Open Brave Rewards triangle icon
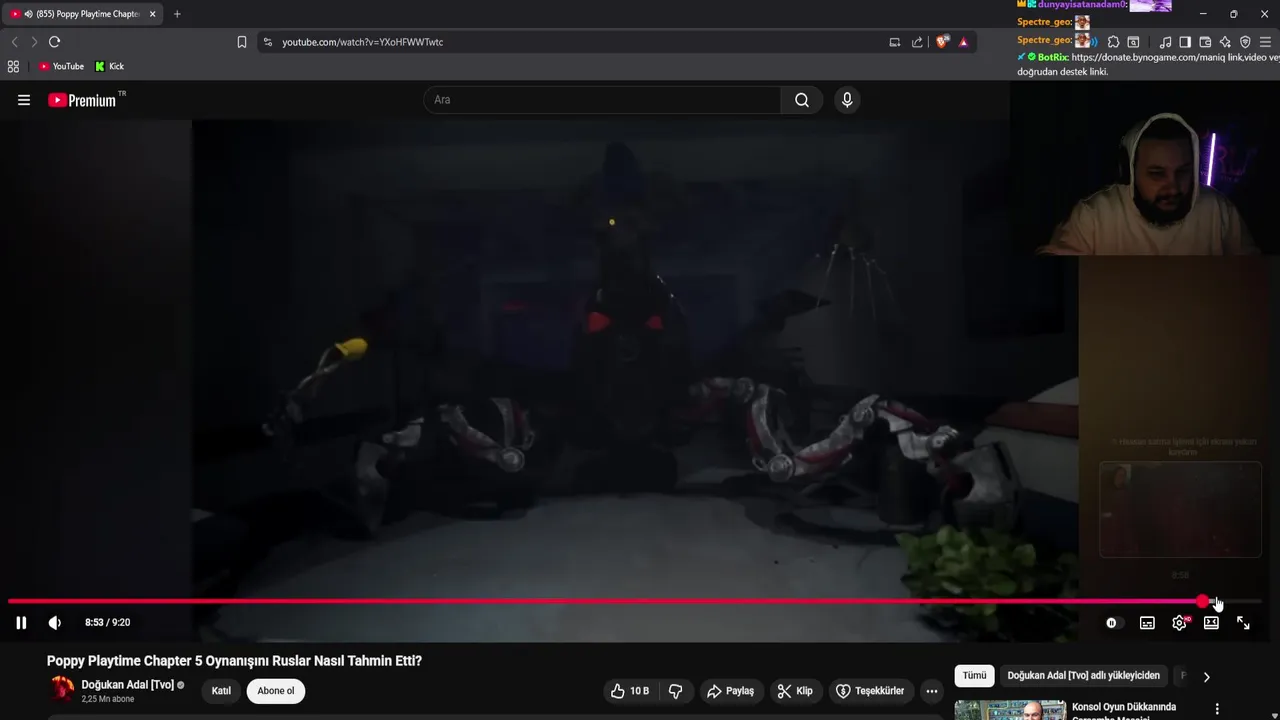 coord(963,42)
